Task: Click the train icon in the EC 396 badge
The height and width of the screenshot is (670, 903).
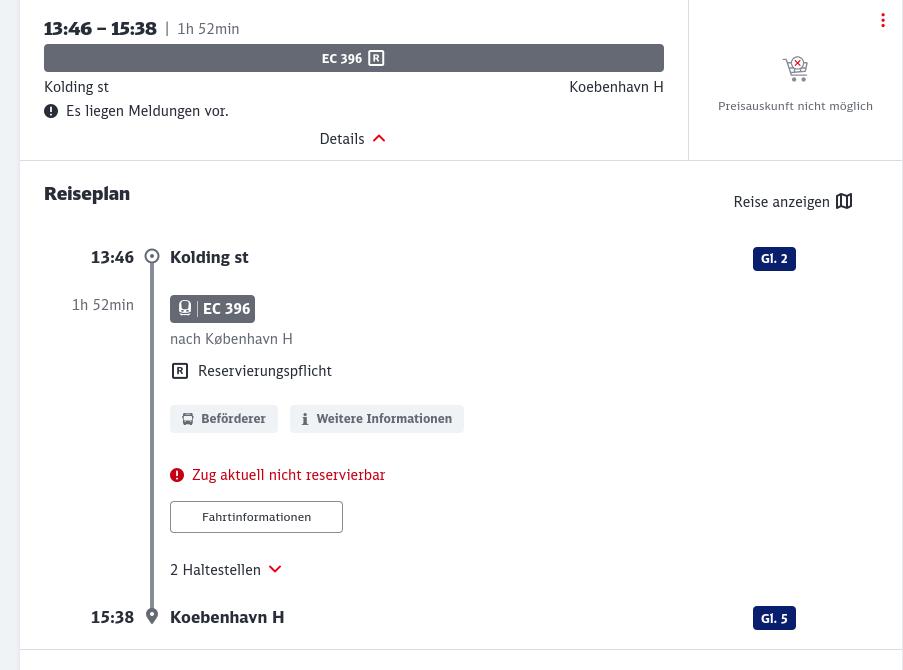Action: click(185, 309)
